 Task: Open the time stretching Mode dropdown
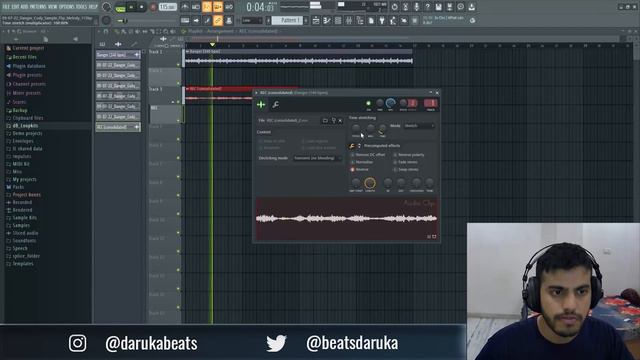click(419, 126)
